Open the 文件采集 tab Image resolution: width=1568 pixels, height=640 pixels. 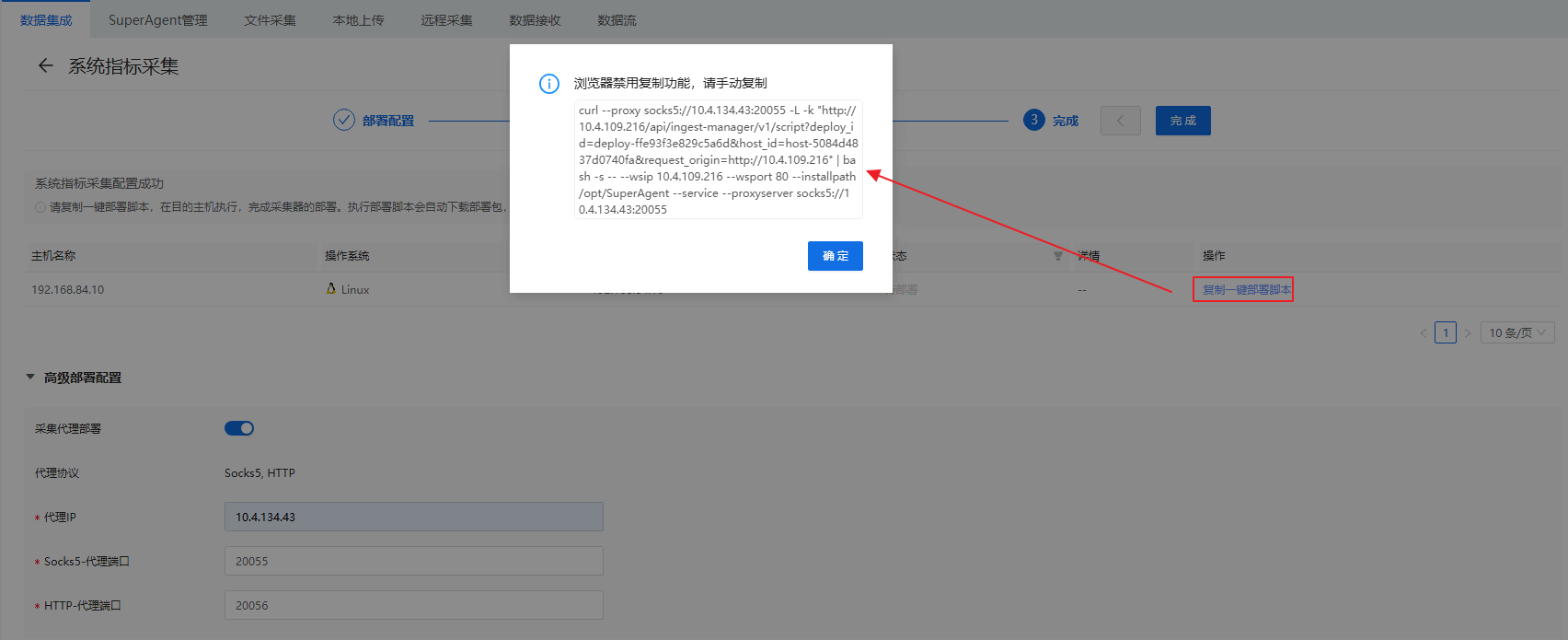271,20
